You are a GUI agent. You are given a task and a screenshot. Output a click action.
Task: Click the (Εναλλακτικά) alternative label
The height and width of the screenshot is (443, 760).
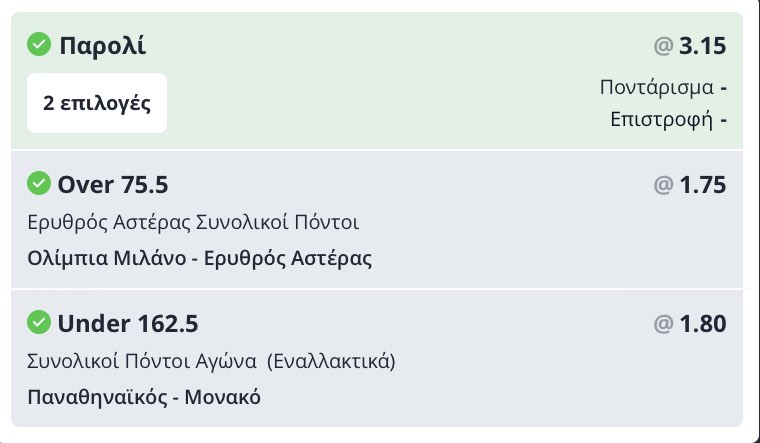(331, 362)
